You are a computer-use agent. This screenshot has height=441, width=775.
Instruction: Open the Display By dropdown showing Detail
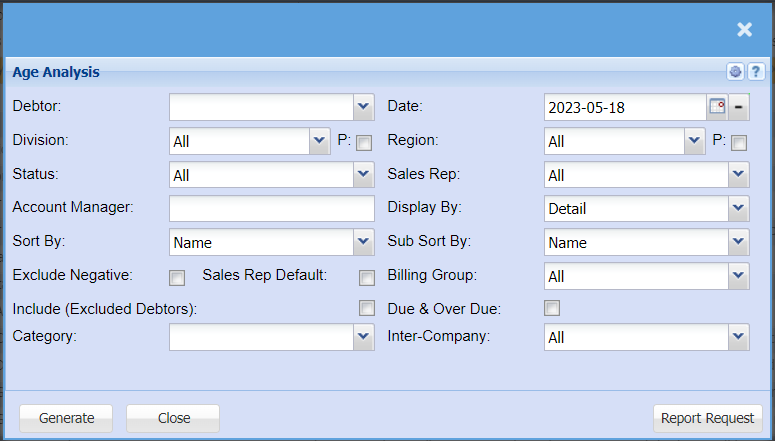pos(738,208)
